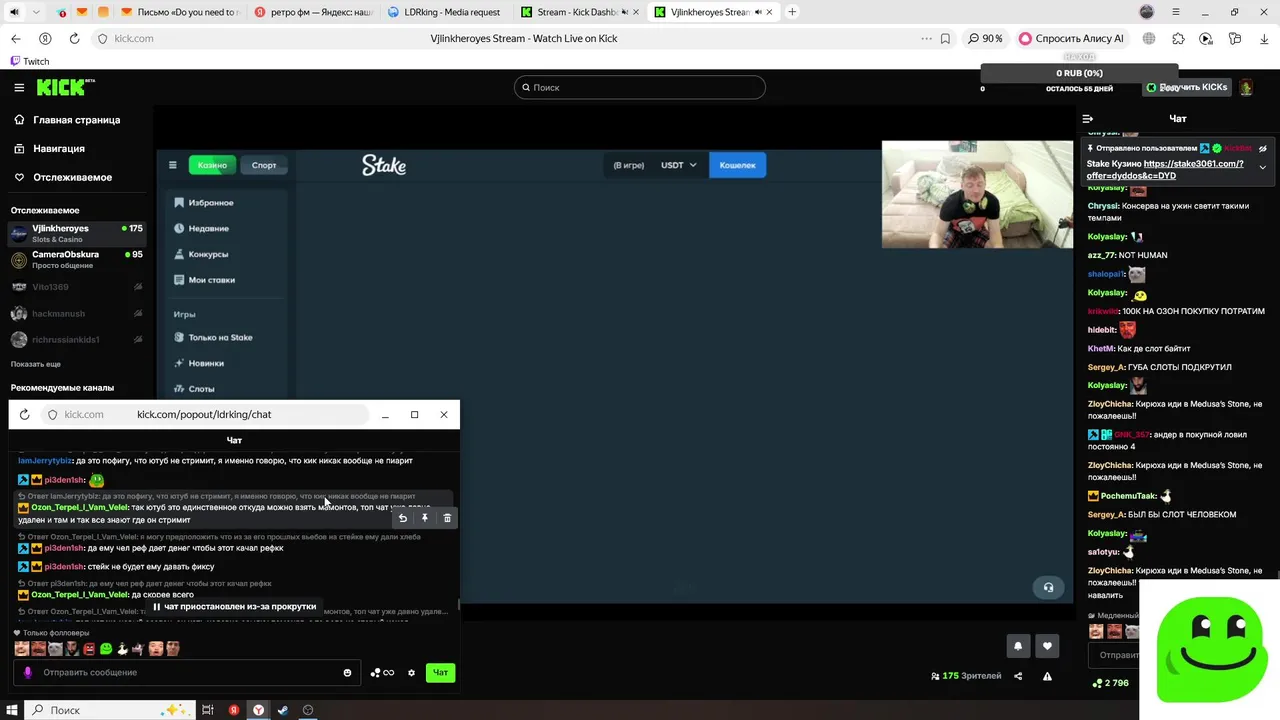Open browser tab list dropdown arrow
The image size is (1280, 720).
tap(36, 12)
